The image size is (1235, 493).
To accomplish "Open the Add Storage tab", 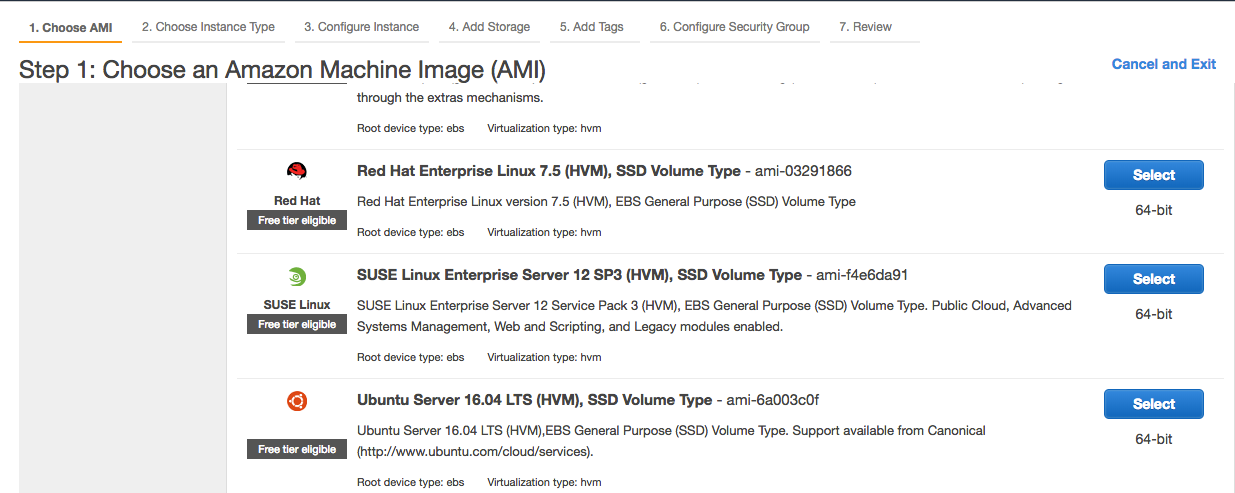I will click(489, 27).
